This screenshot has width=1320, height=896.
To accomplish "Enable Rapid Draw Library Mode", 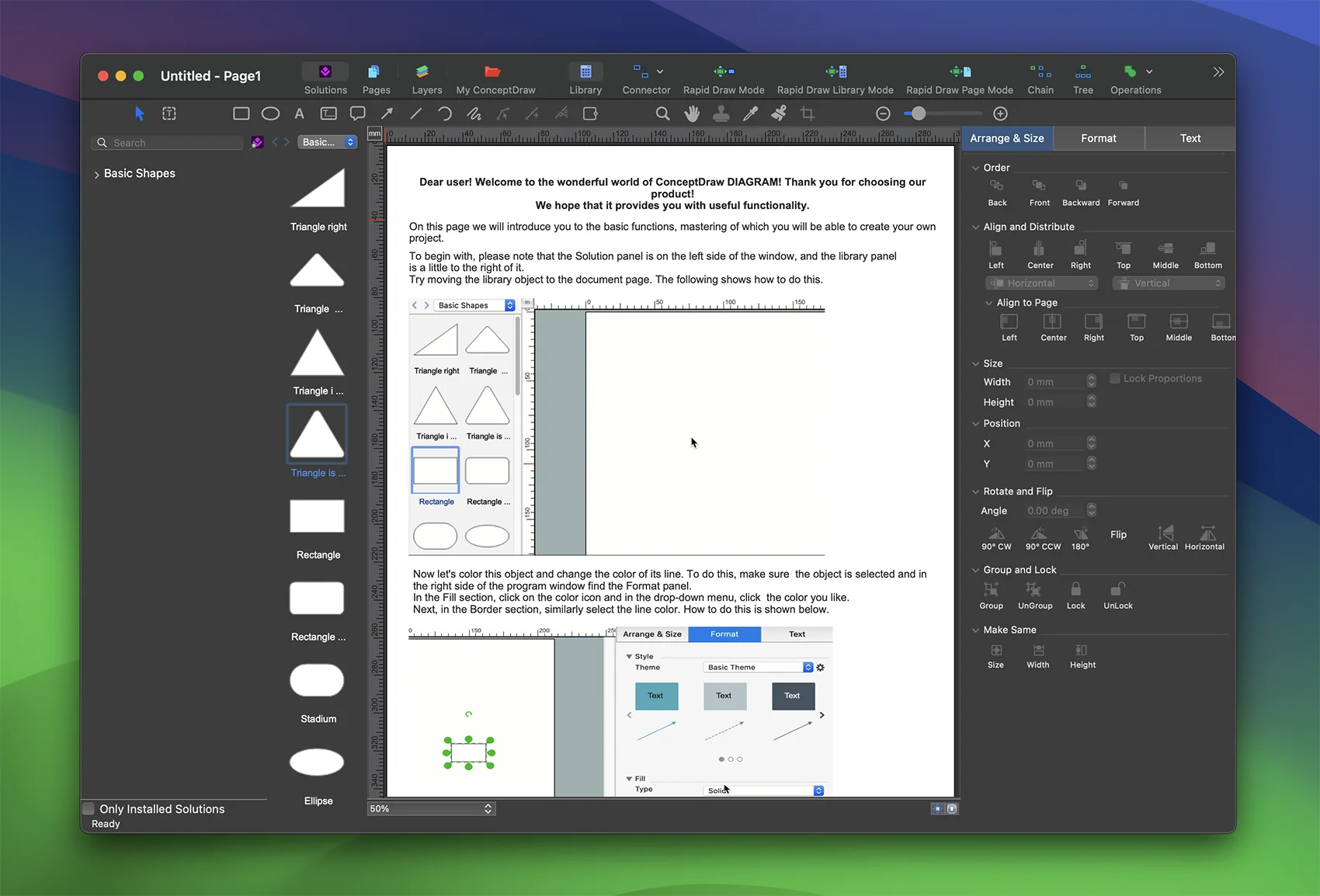I will (835, 79).
